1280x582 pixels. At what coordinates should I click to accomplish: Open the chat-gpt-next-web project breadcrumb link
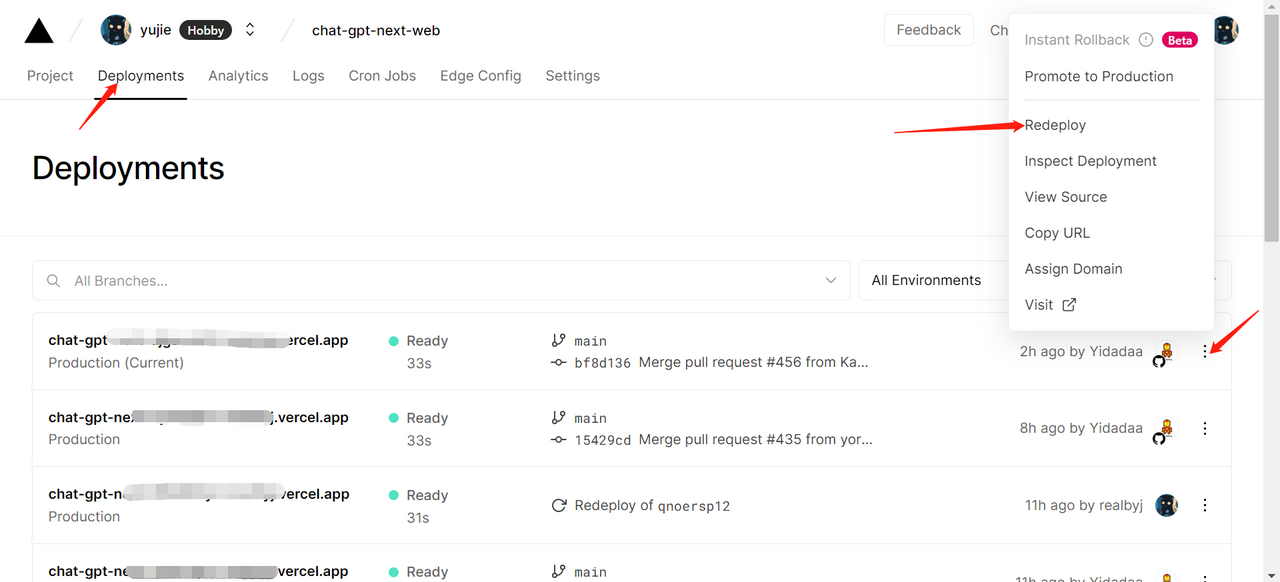[x=376, y=30]
